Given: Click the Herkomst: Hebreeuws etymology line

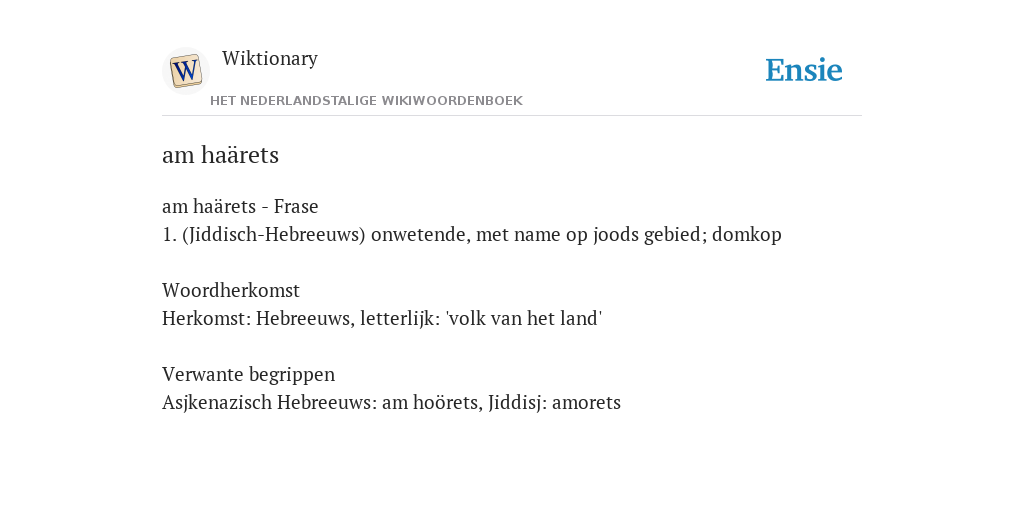Looking at the screenshot, I should coord(382,319).
